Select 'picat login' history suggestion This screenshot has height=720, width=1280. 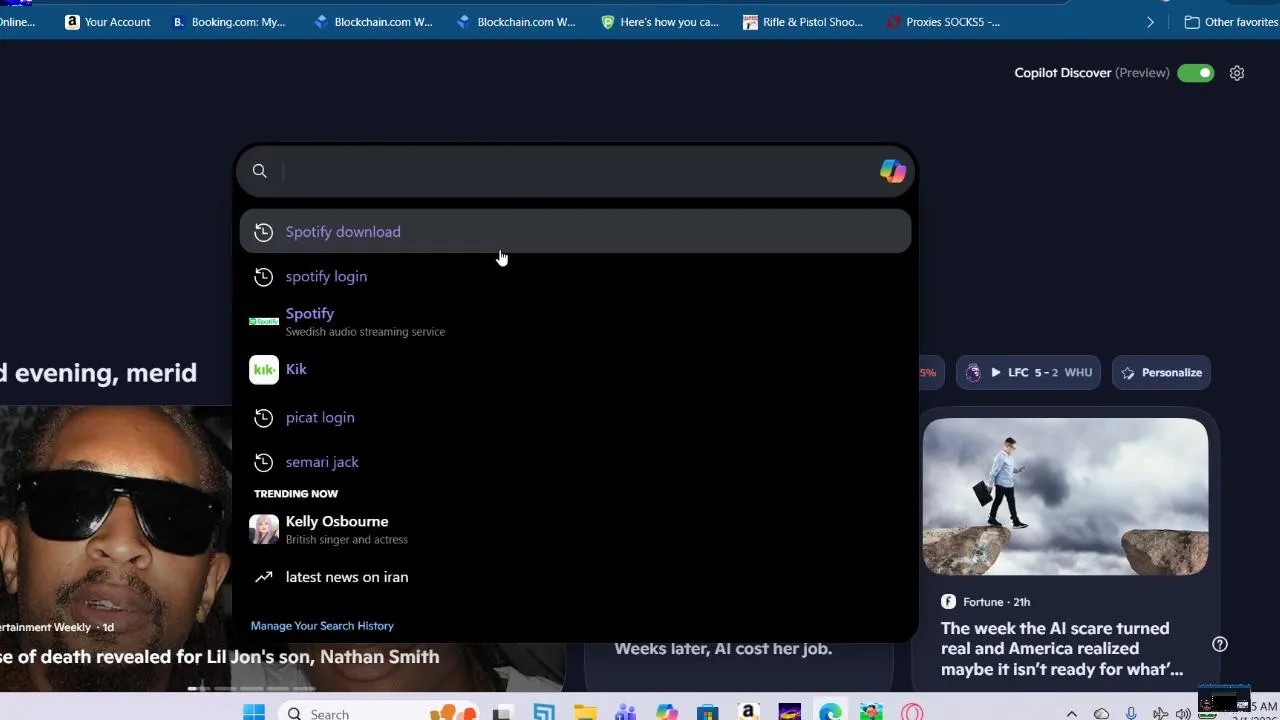(x=575, y=418)
